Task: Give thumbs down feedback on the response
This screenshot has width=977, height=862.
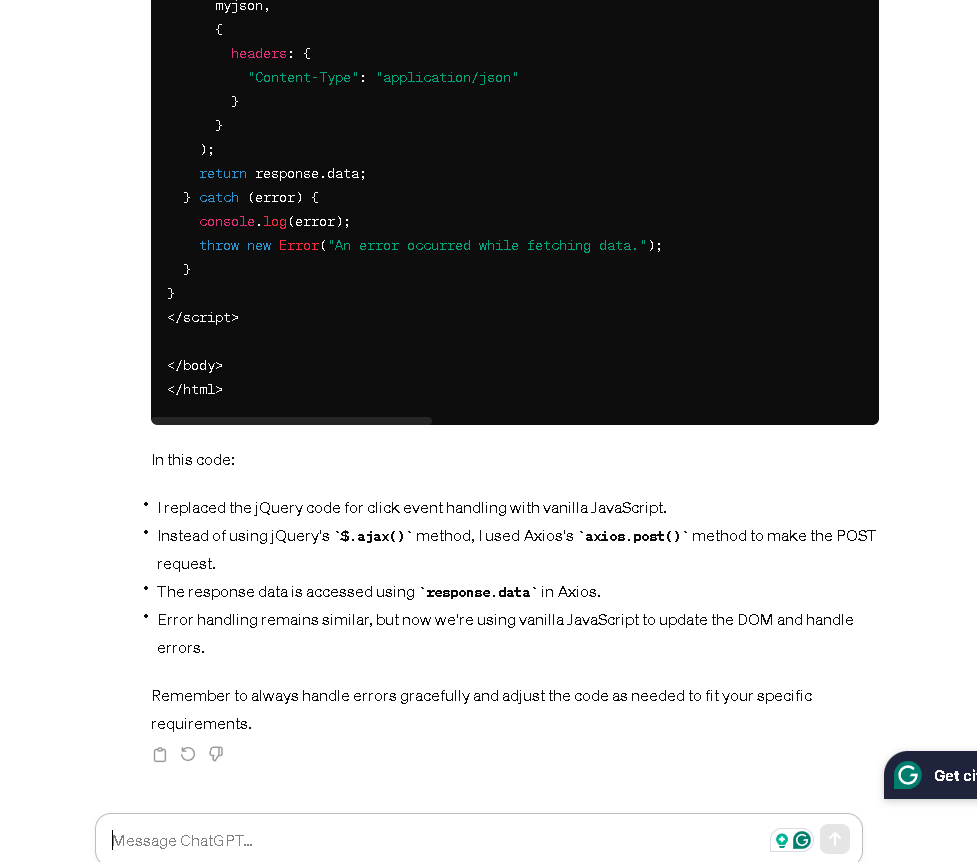Action: pos(216,754)
